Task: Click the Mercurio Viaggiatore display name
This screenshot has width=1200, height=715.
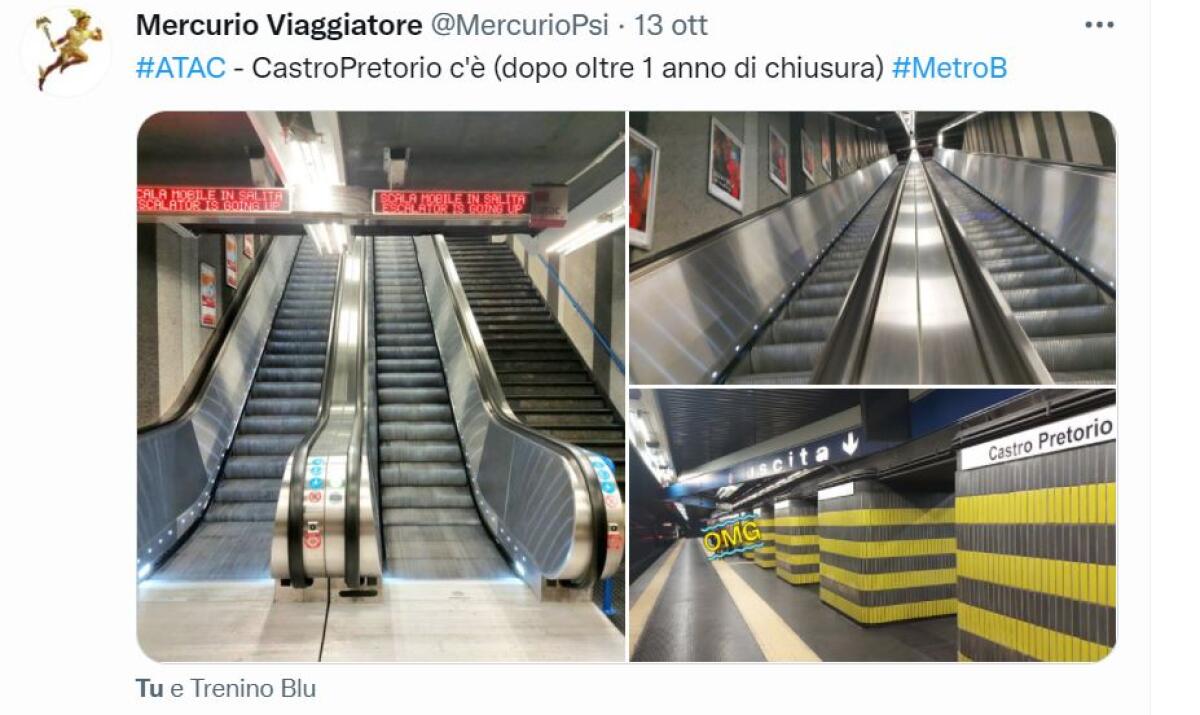Action: click(x=279, y=24)
